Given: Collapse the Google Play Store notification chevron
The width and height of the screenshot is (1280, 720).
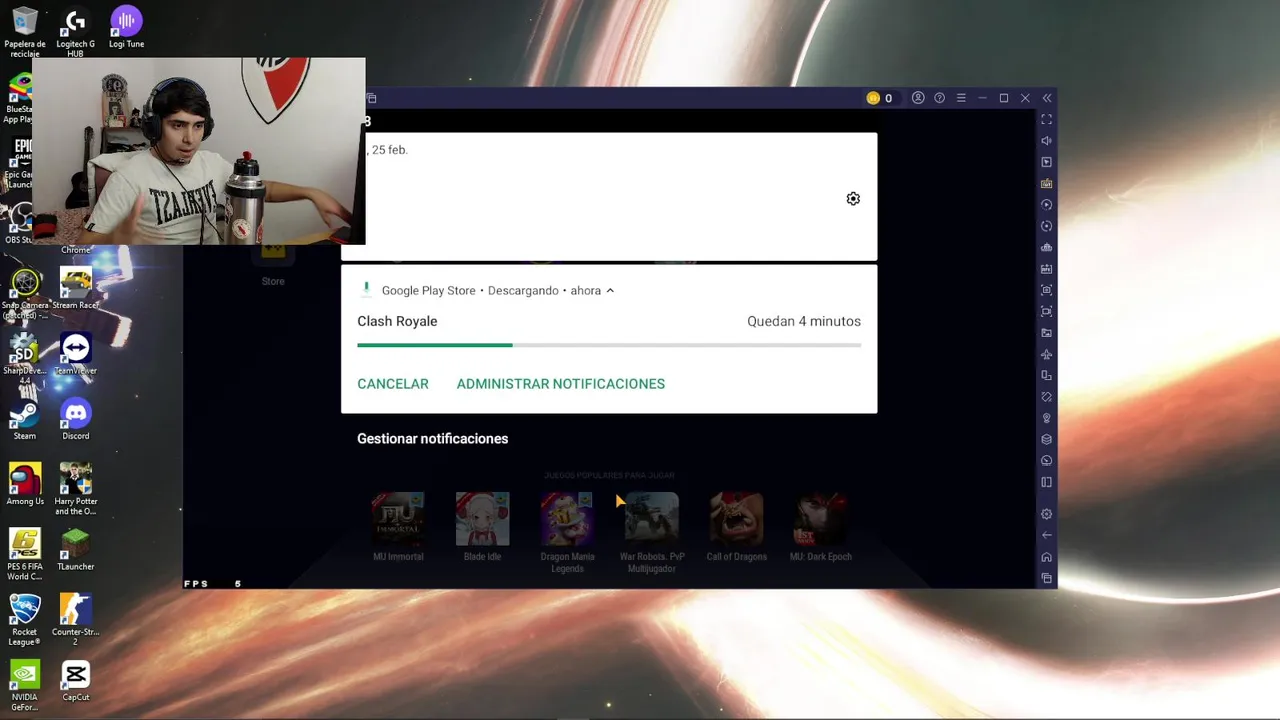Looking at the screenshot, I should pyautogui.click(x=610, y=291).
